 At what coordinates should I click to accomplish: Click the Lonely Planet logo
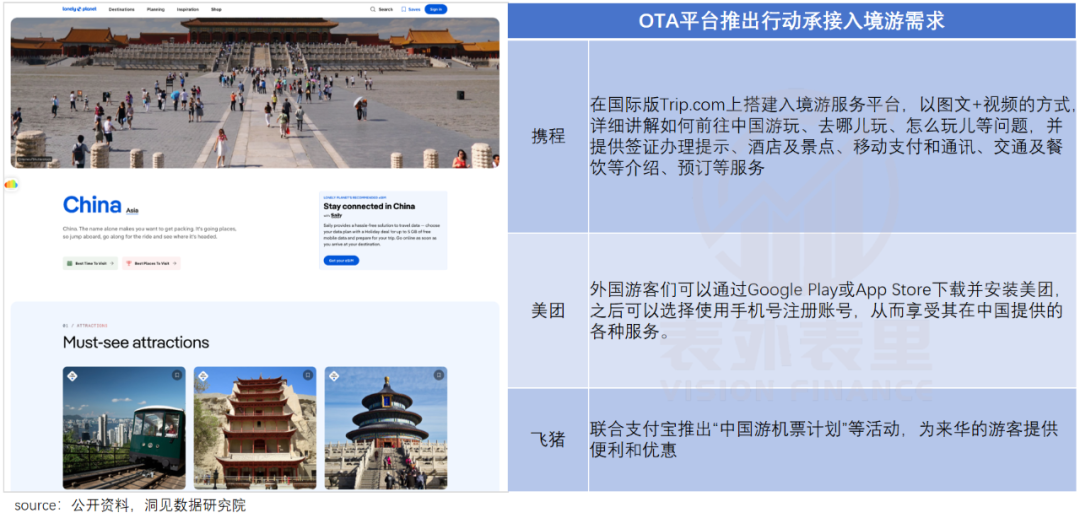pos(78,9)
